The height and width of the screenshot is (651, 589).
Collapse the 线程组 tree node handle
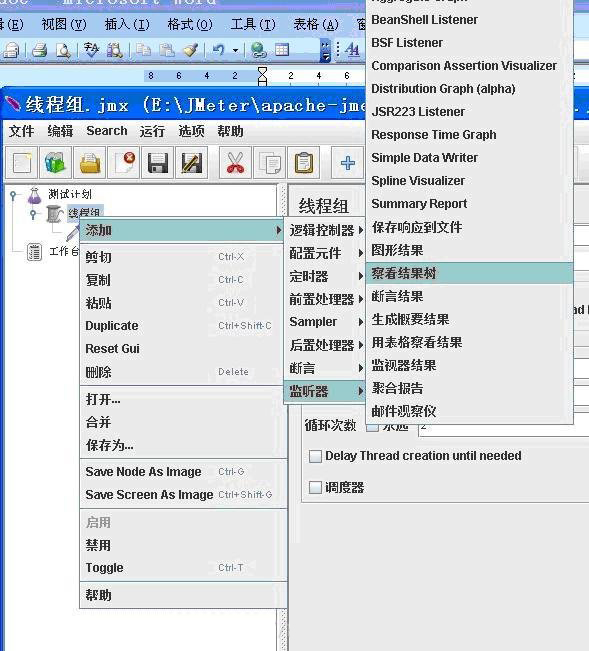(33, 214)
